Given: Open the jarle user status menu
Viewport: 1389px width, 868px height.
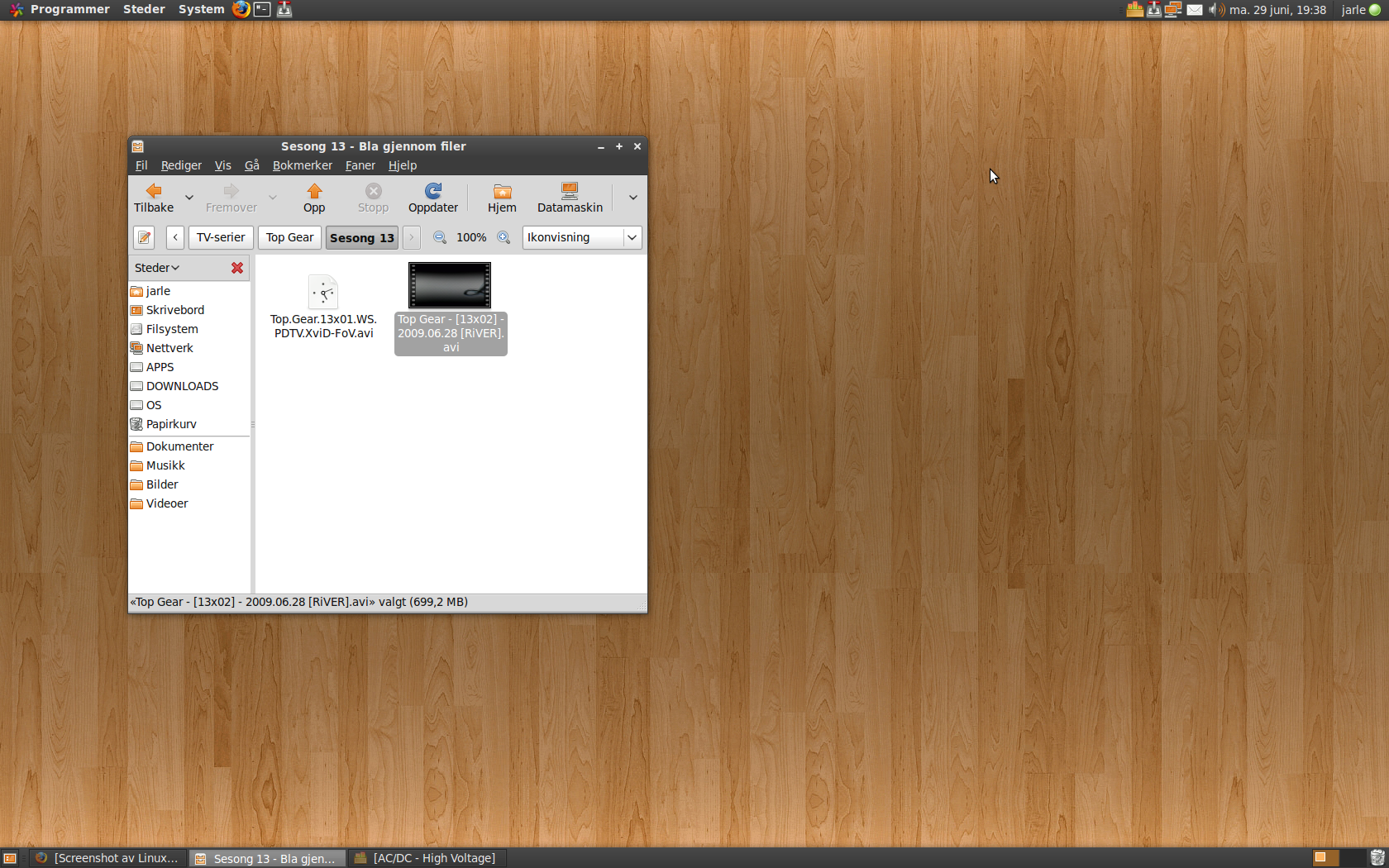Looking at the screenshot, I should click(1361, 10).
